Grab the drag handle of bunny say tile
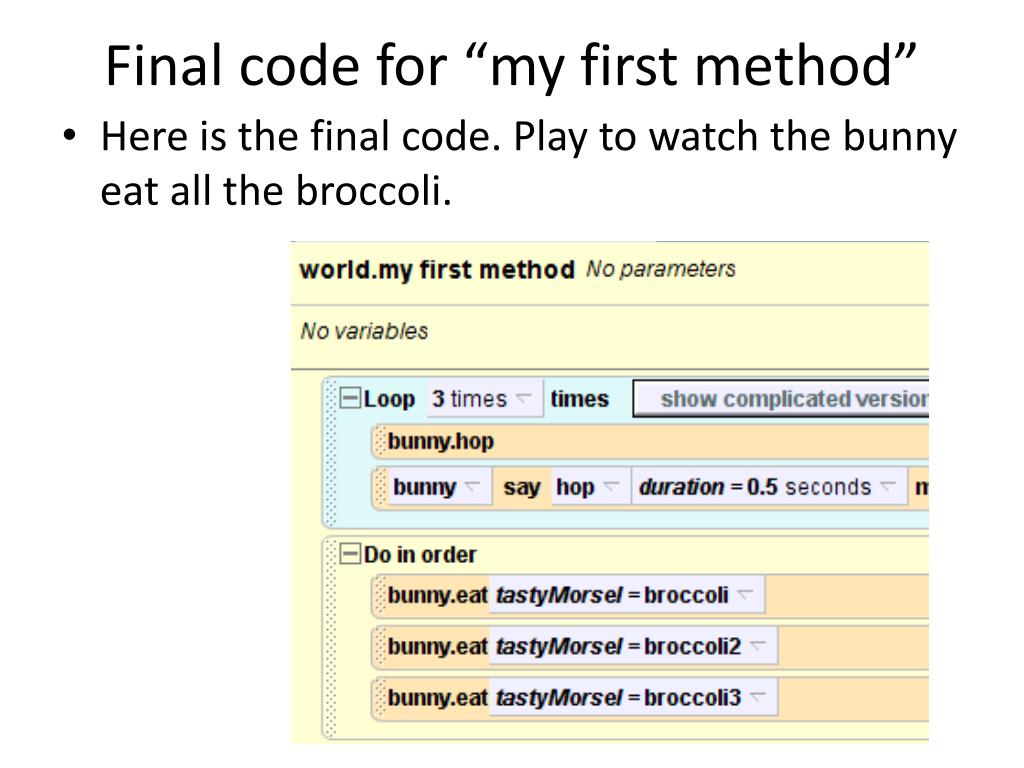Image resolution: width=1024 pixels, height=768 pixels. click(379, 487)
